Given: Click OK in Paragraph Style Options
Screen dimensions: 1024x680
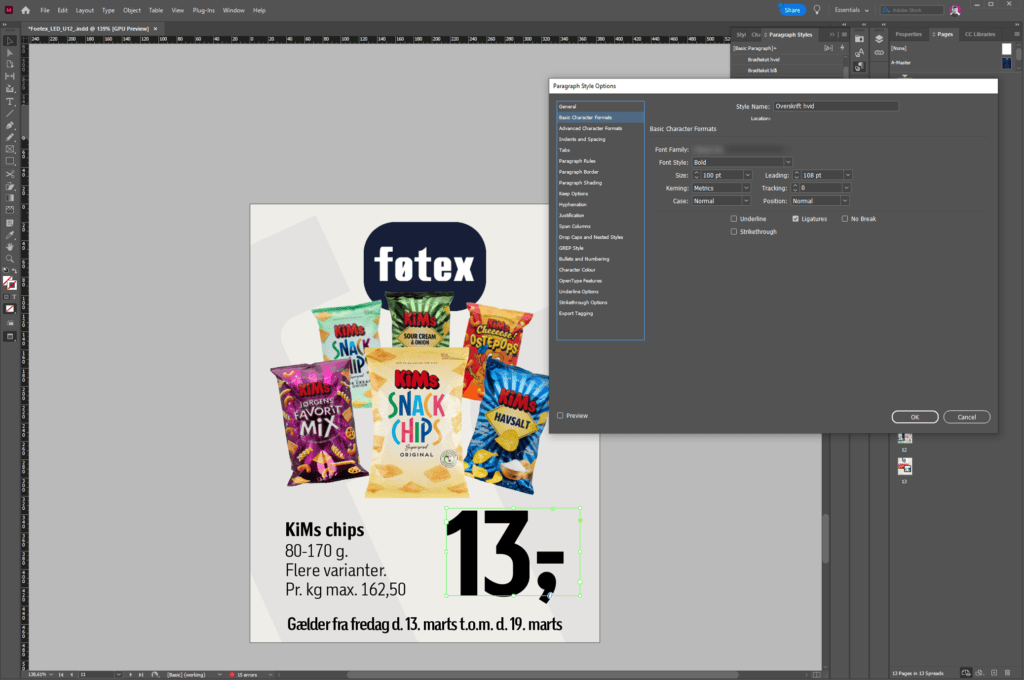Looking at the screenshot, I should (x=915, y=417).
